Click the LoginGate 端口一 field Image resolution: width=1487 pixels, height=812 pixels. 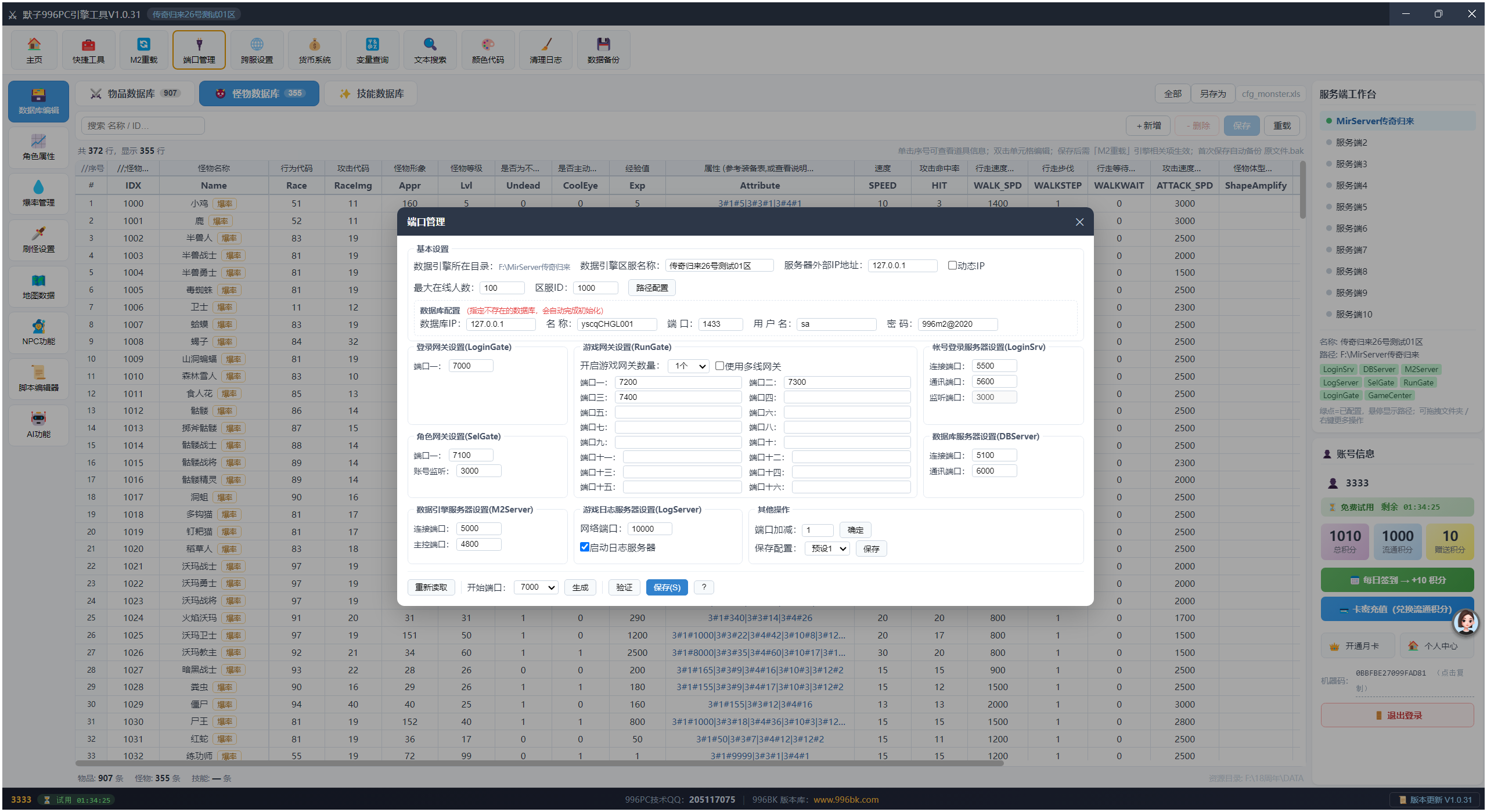[x=471, y=366]
